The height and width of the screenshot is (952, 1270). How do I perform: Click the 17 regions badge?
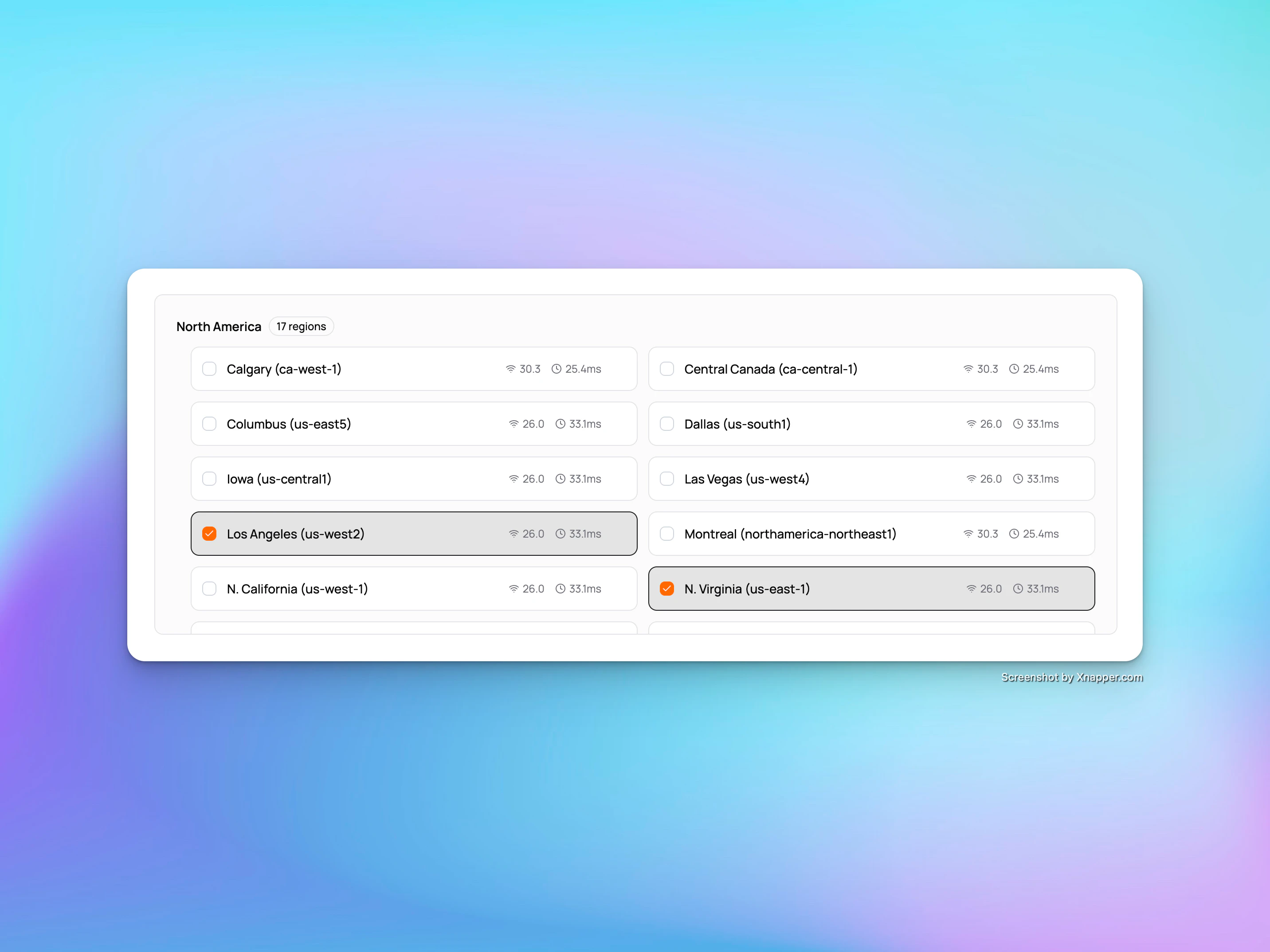point(301,327)
